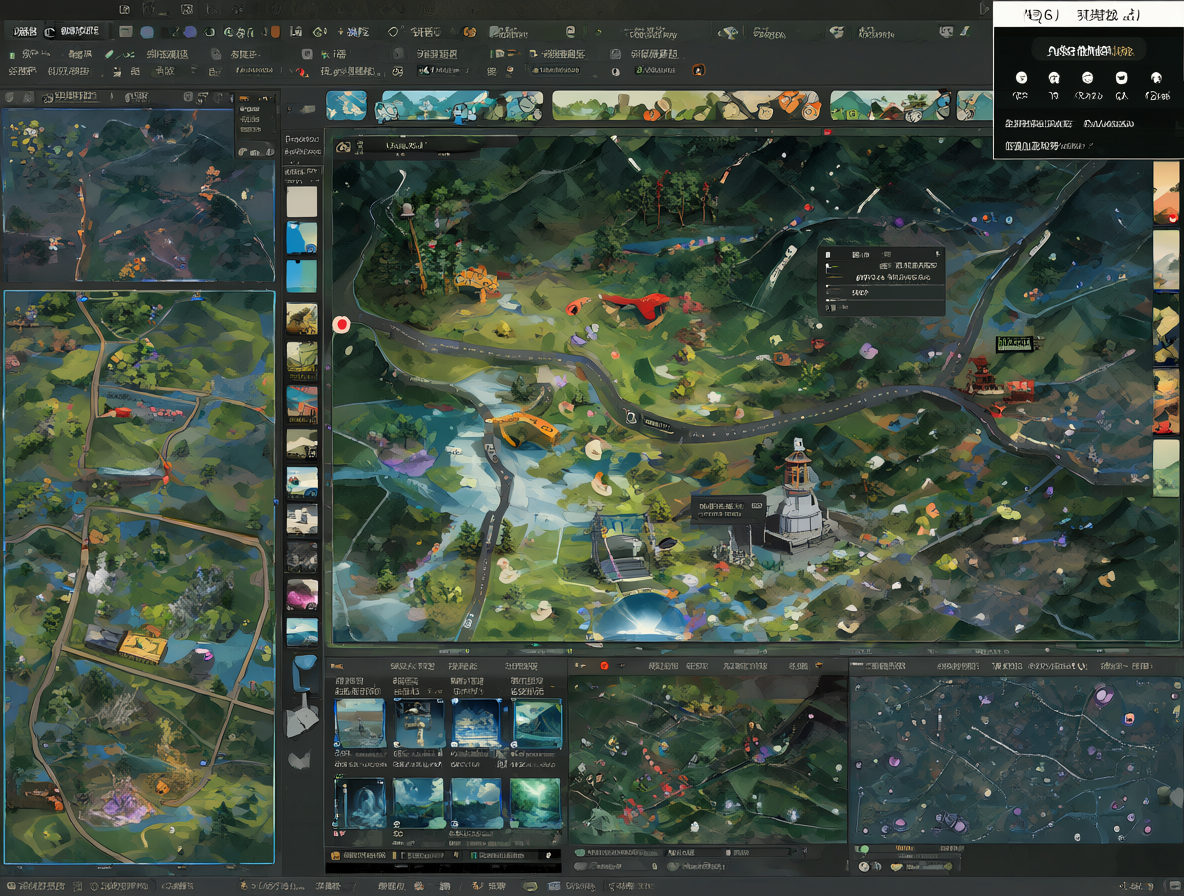Click the dark info tooltip panel on the main map

[882, 281]
